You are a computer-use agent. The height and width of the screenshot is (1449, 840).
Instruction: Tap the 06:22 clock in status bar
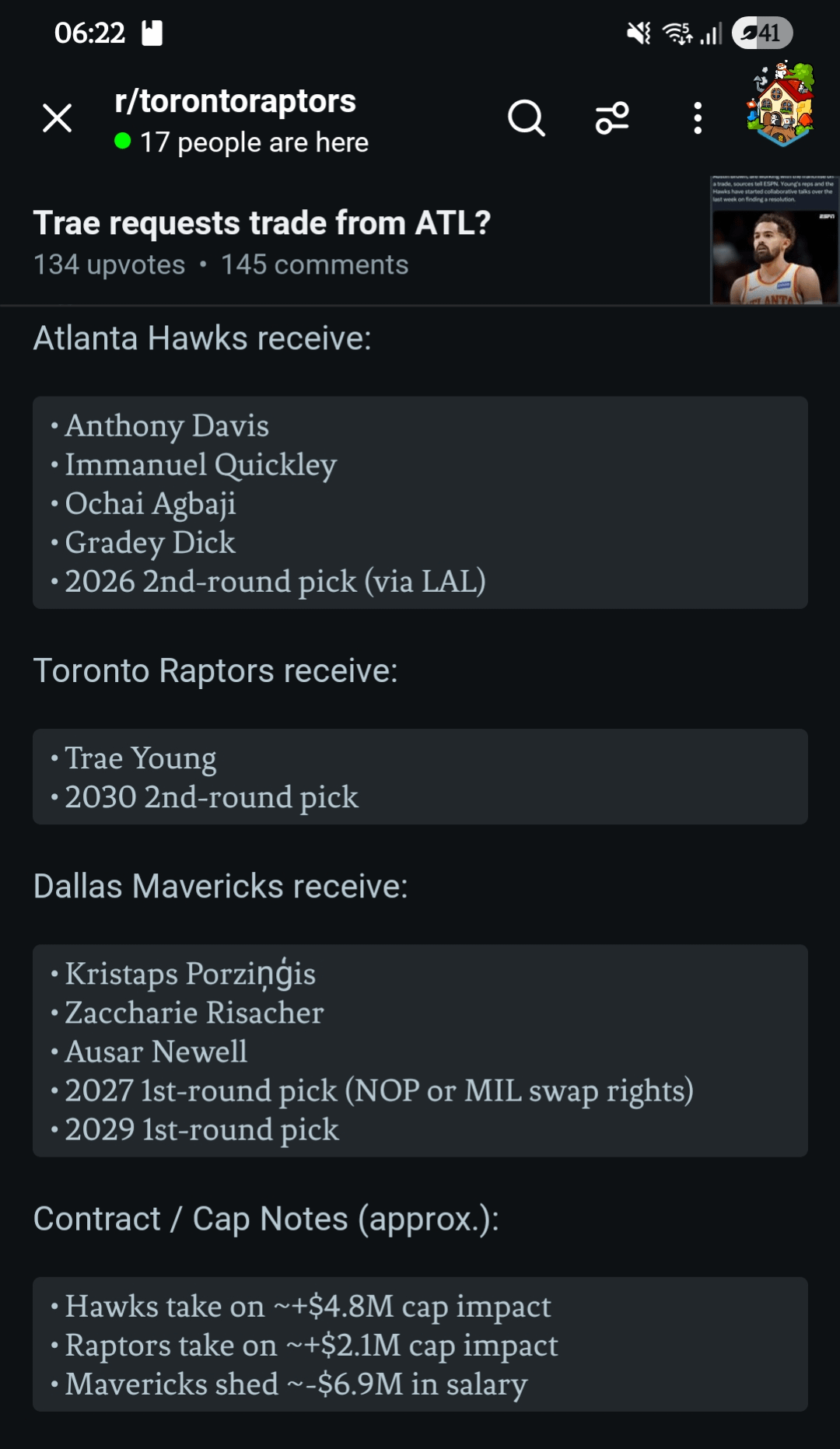(89, 33)
